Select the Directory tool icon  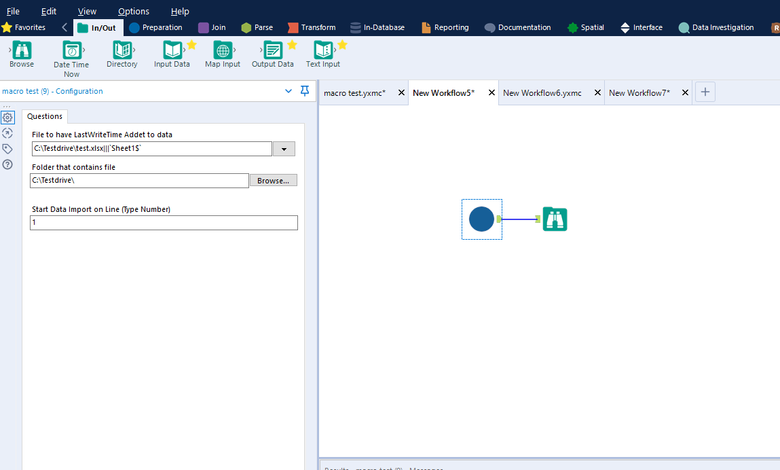coord(122,50)
